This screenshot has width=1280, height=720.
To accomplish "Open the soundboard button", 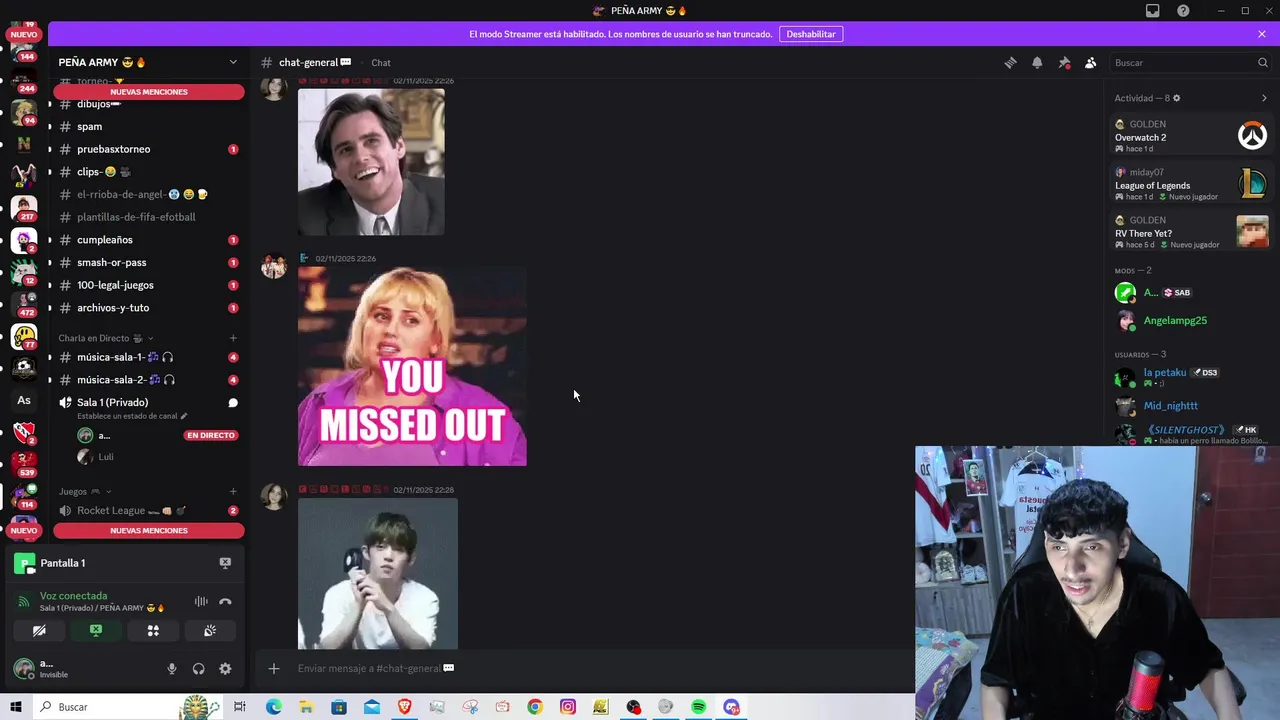I will coord(210,631).
